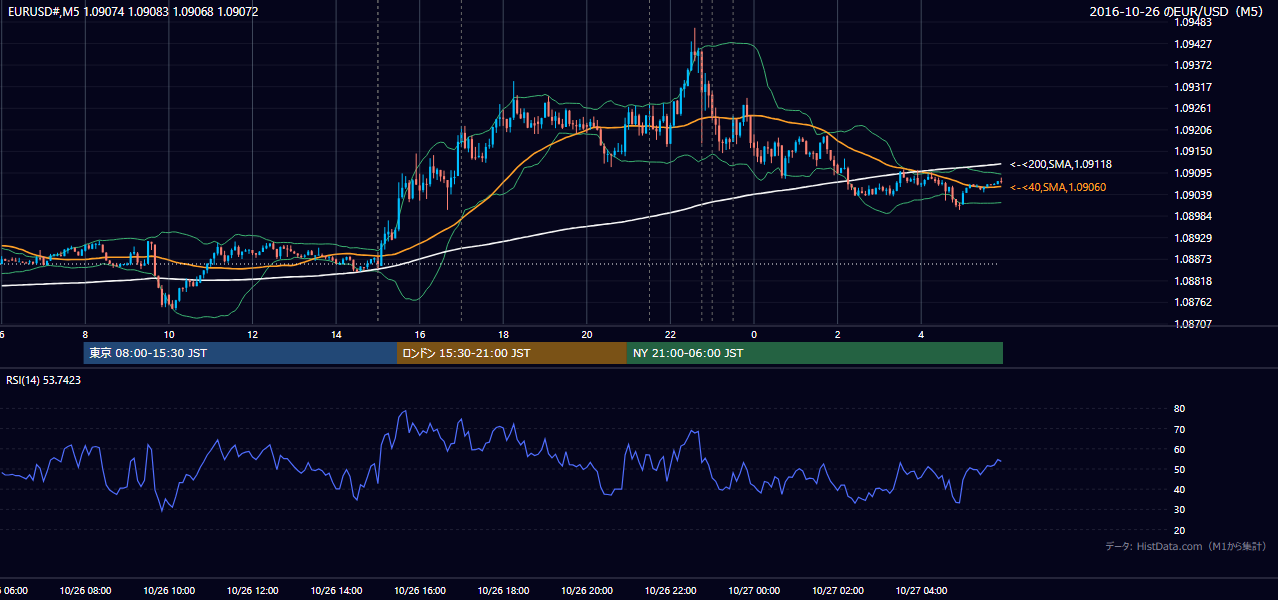
Task: Select price axis value 1.09095
Action: pyautogui.click(x=1193, y=173)
